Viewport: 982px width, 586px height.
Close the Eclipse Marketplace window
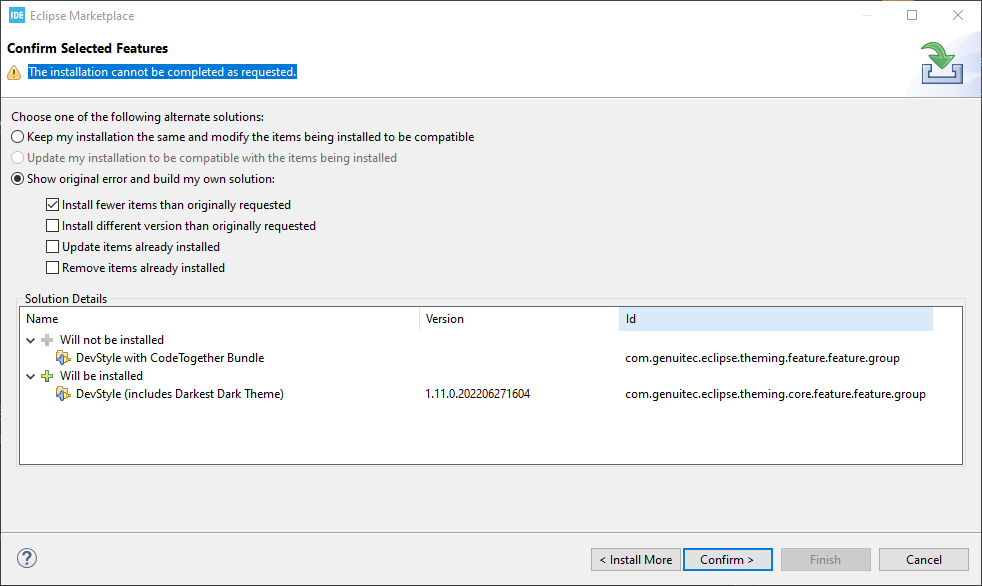958,15
